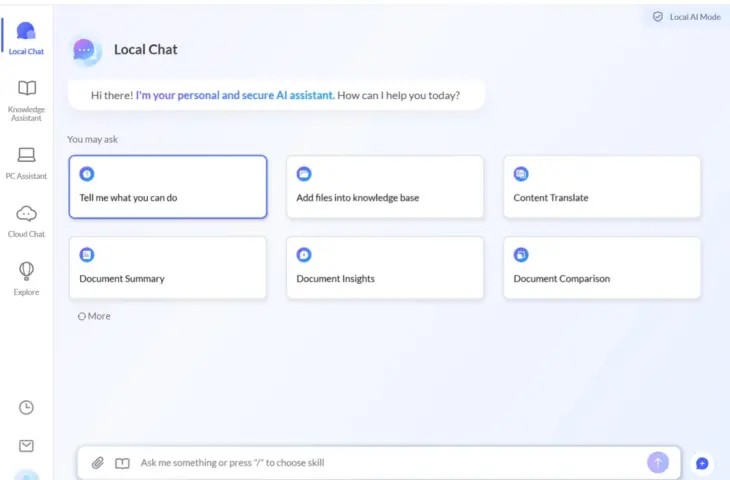Switch to Knowledge Assistant
This screenshot has width=730, height=480.
click(x=26, y=99)
